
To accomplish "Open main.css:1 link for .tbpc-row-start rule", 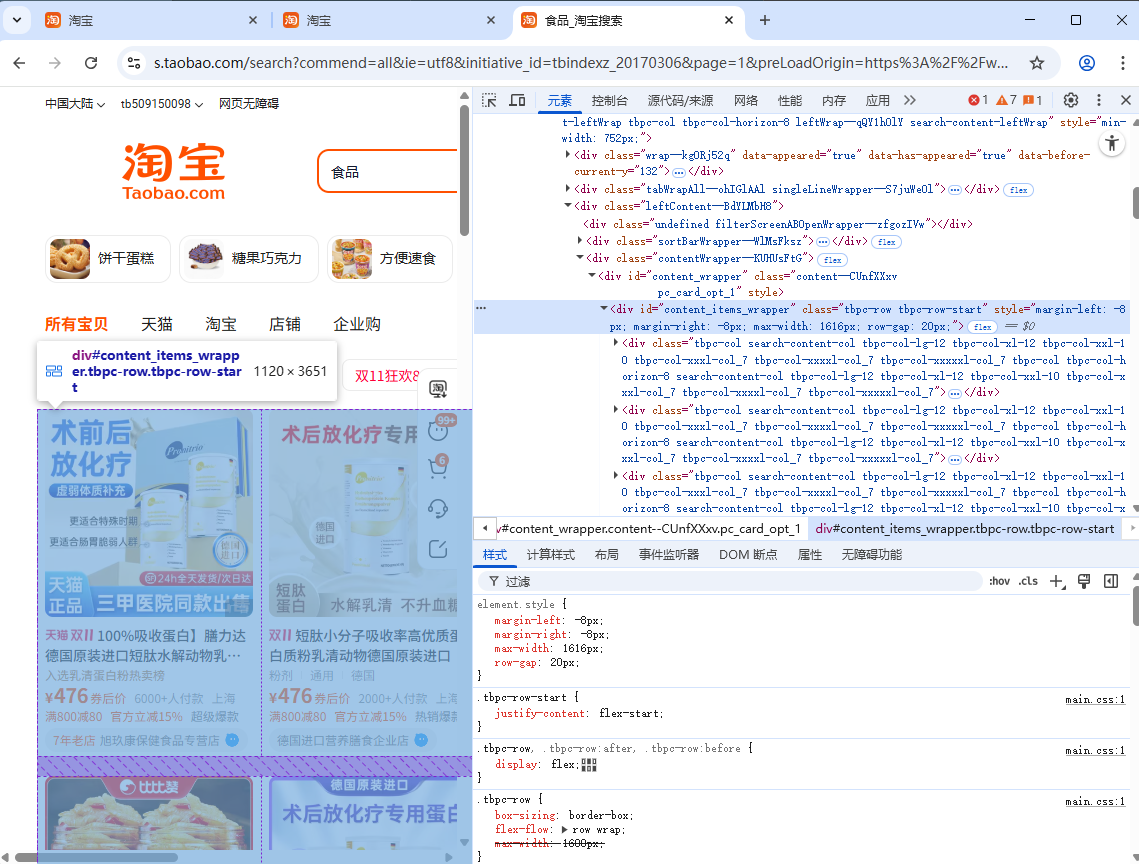I will pos(1095,700).
